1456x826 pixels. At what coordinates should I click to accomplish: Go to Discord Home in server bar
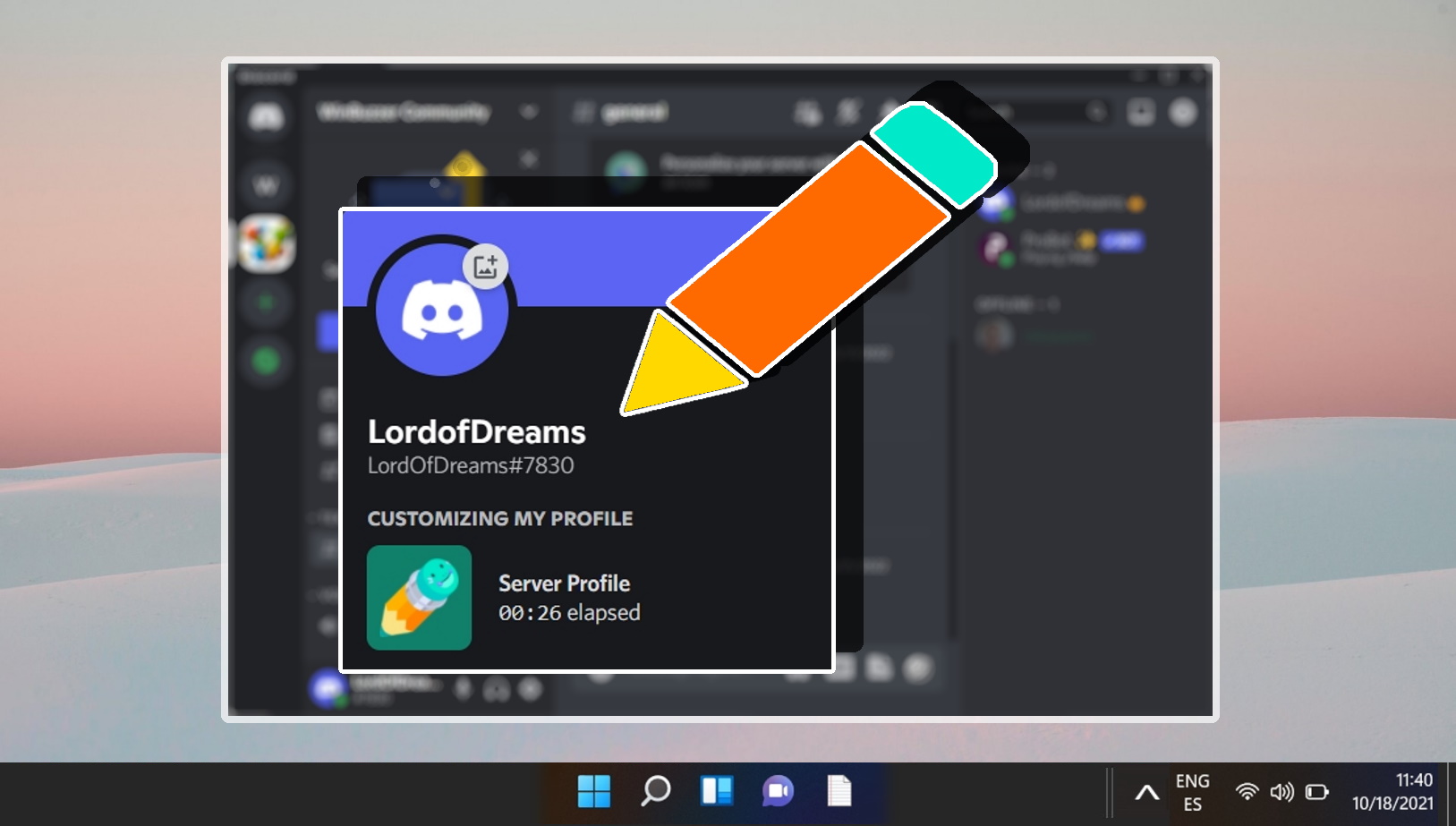[266, 116]
